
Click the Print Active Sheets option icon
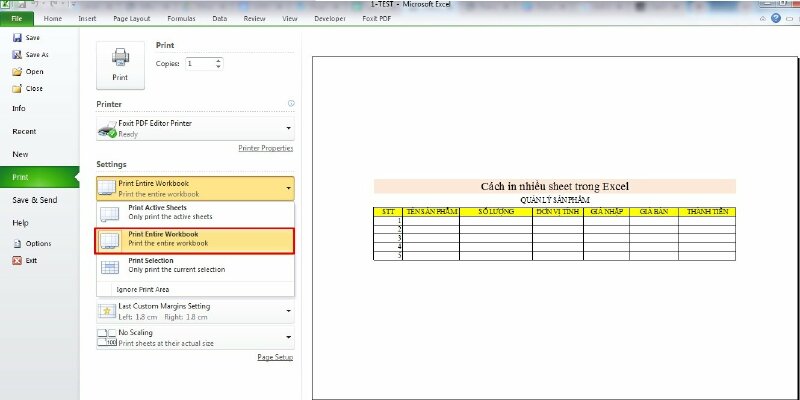coord(110,214)
